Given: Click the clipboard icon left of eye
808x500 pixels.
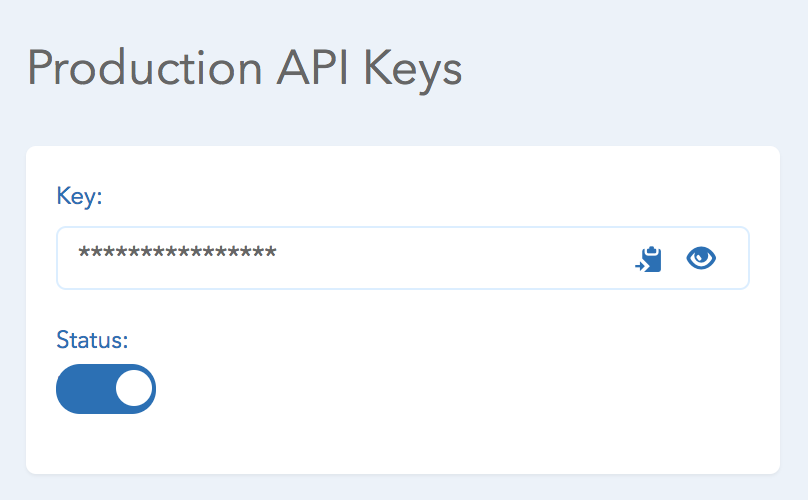Looking at the screenshot, I should [648, 259].
